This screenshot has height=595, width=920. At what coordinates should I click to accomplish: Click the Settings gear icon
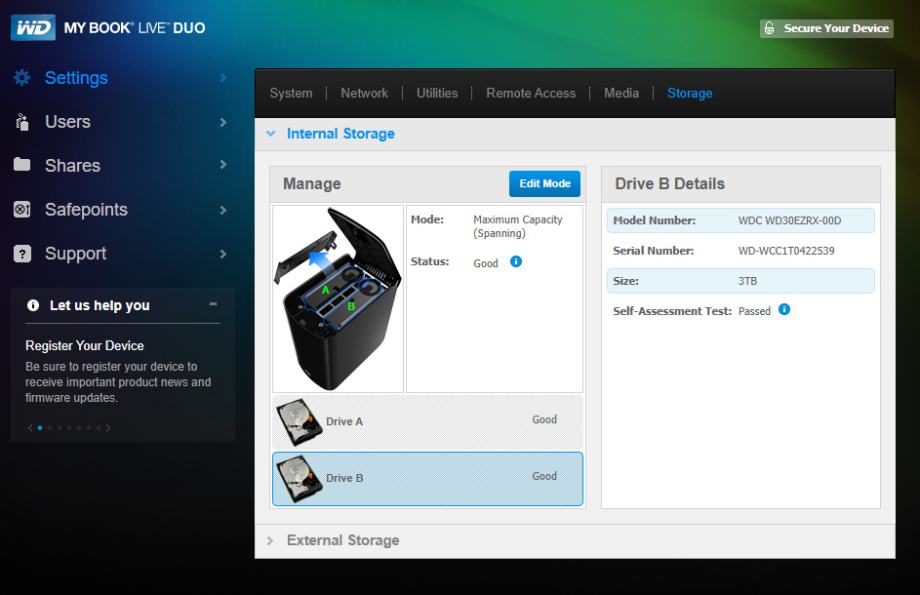click(x=22, y=77)
